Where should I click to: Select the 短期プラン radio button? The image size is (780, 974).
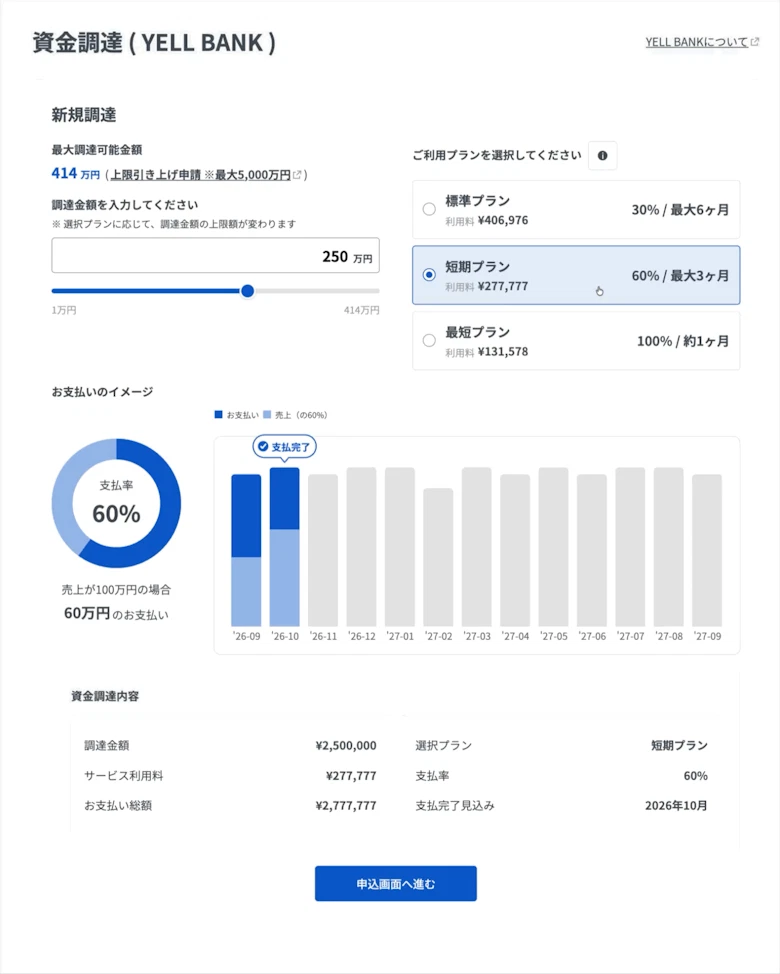coord(429,275)
